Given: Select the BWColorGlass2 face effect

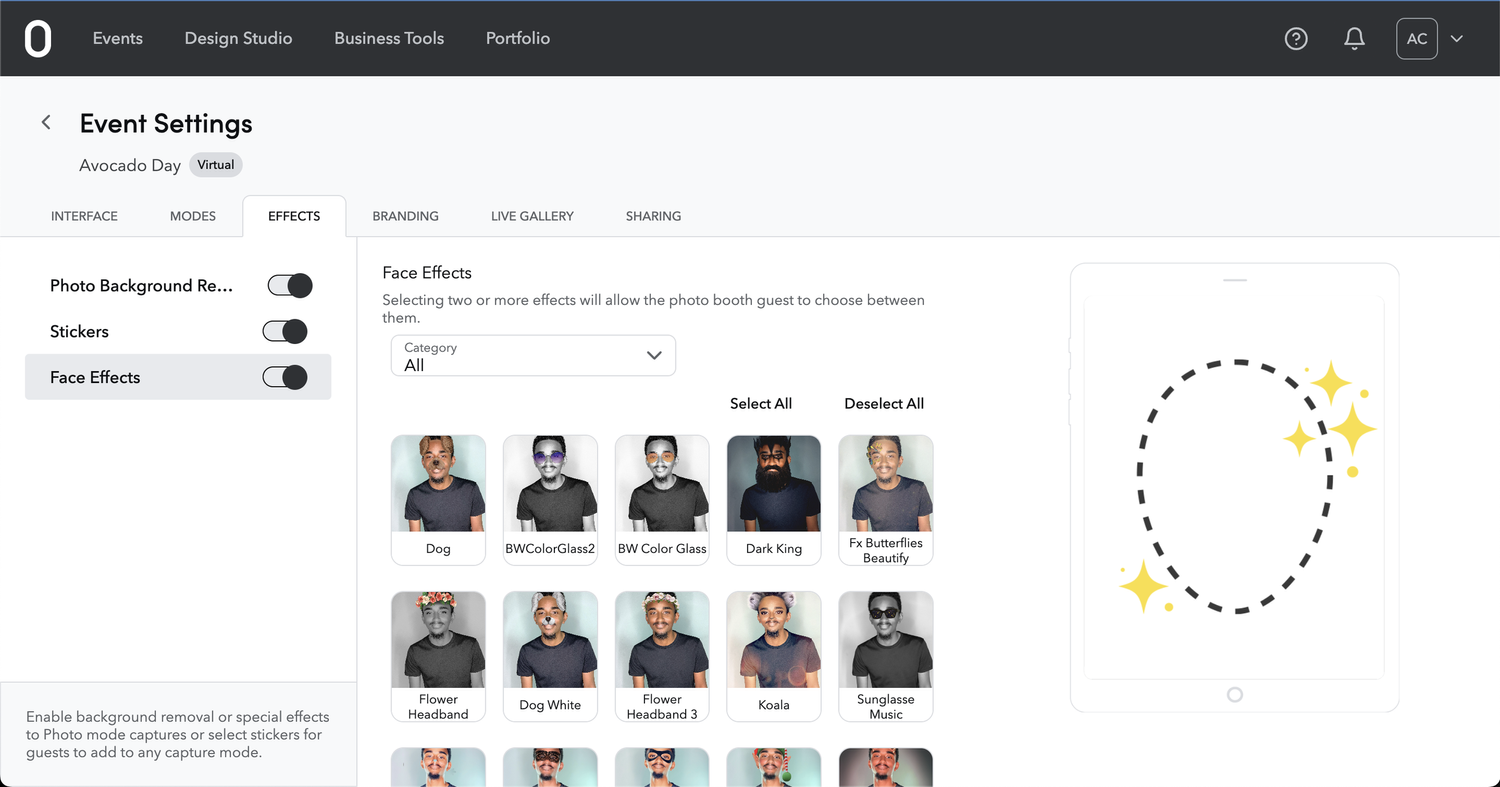Looking at the screenshot, I should tap(550, 500).
